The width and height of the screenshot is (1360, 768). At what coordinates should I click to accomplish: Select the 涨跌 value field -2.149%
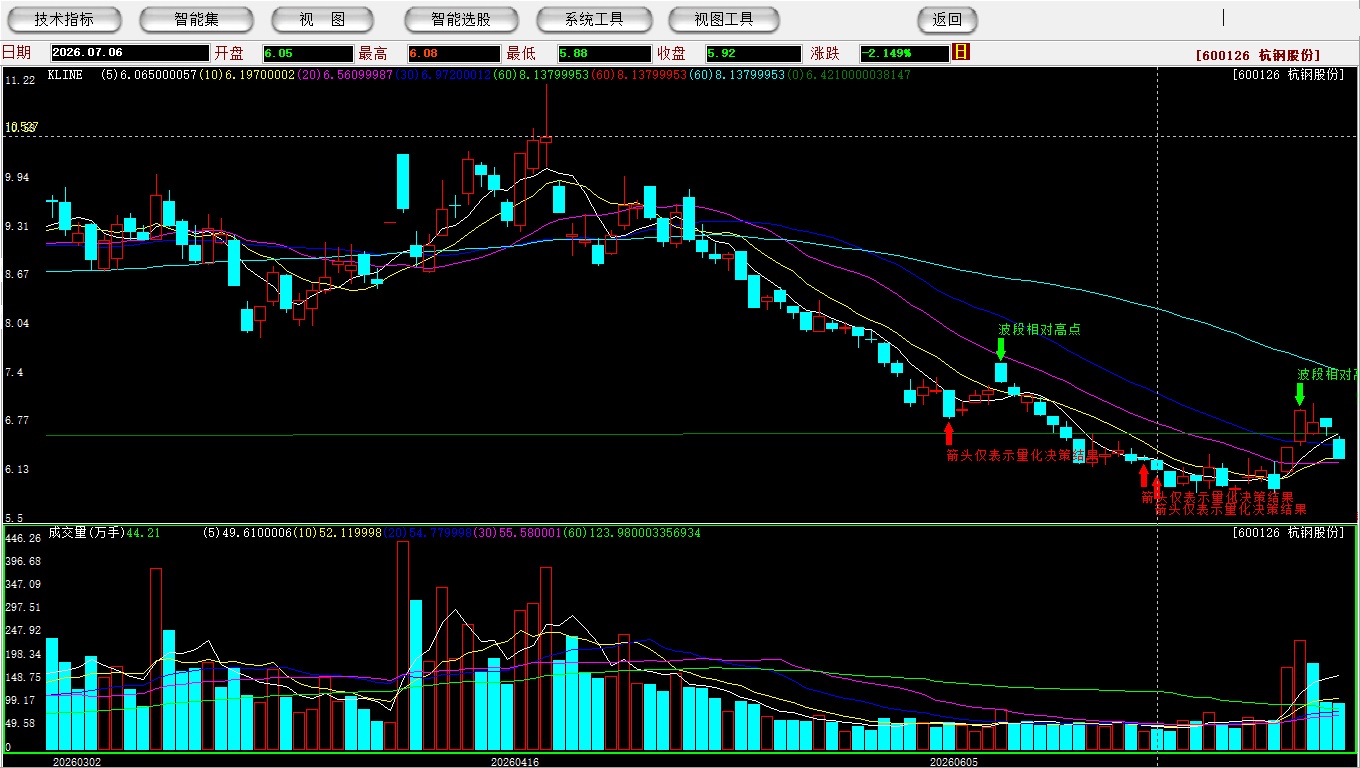903,53
